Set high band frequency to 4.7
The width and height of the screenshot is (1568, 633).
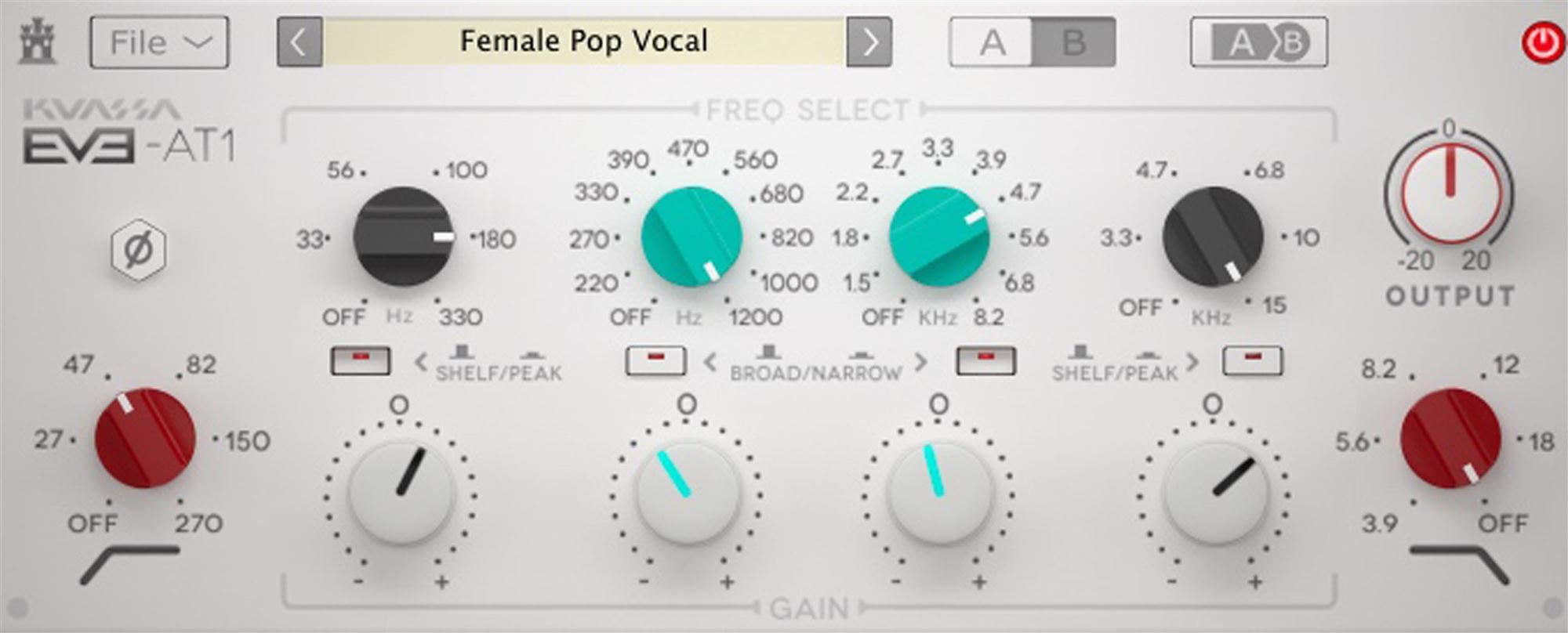(x=1152, y=170)
